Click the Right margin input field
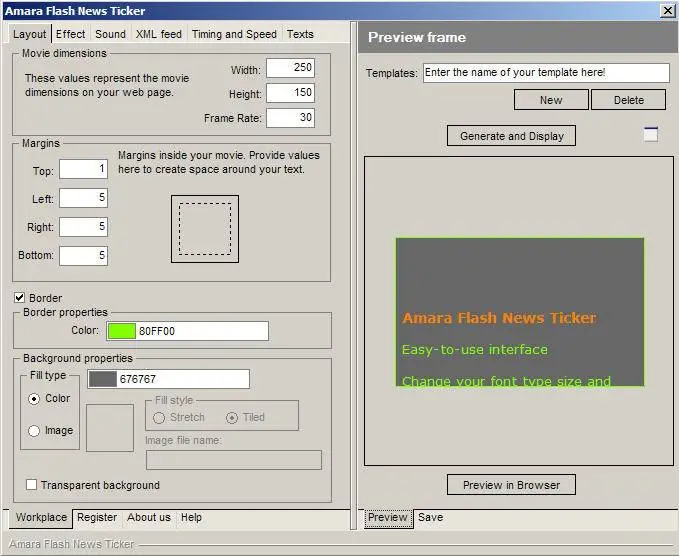The width and height of the screenshot is (679, 556). click(x=83, y=227)
